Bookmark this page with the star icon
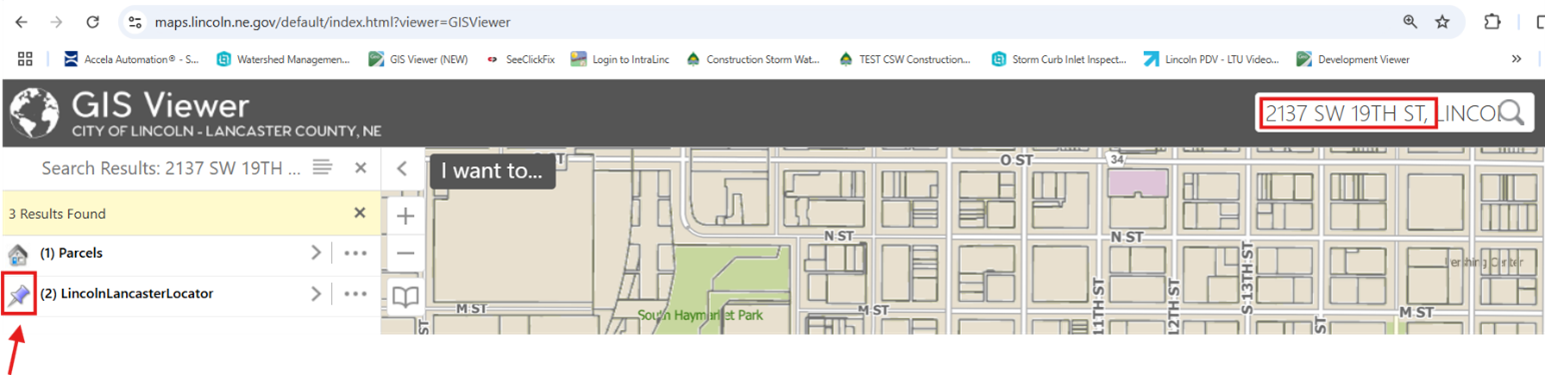Screen dimensions: 1545x375 1442,21
